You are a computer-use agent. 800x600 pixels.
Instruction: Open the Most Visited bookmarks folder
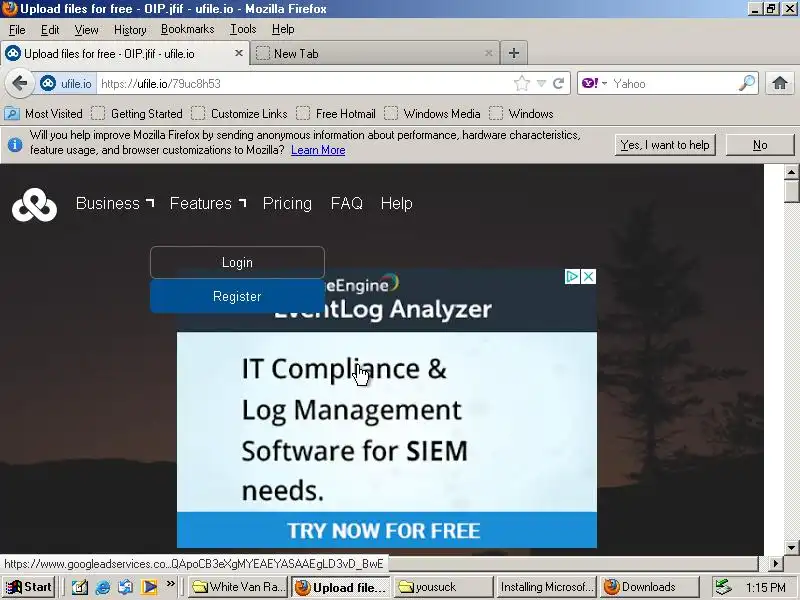click(x=44, y=113)
